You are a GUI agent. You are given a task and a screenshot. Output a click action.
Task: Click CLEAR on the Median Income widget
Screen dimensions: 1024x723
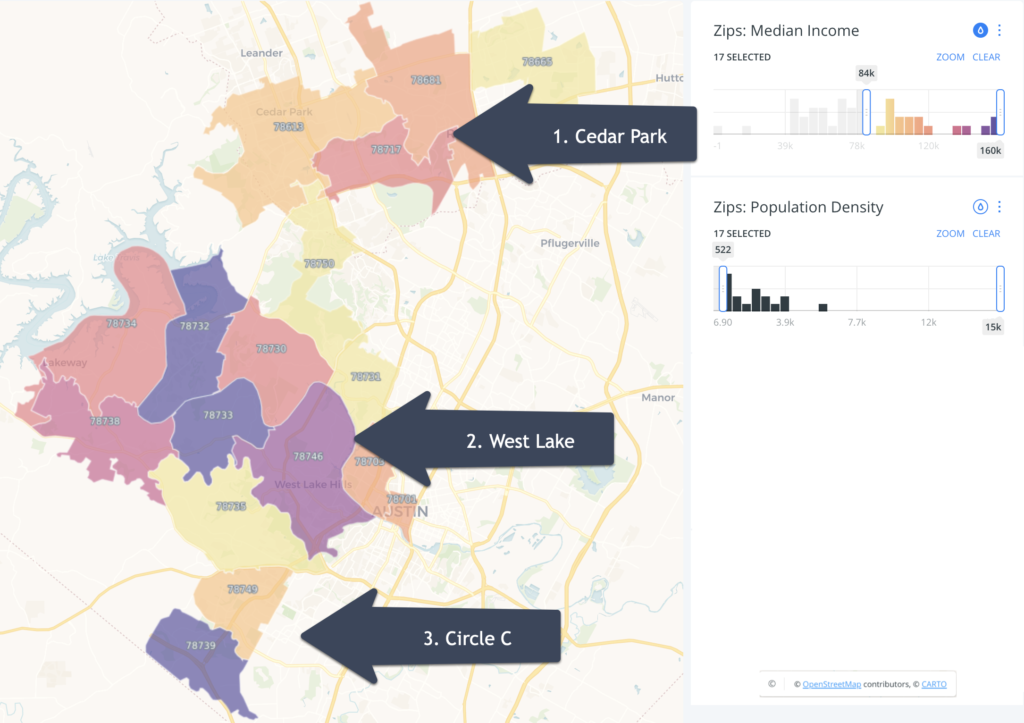(x=986, y=57)
